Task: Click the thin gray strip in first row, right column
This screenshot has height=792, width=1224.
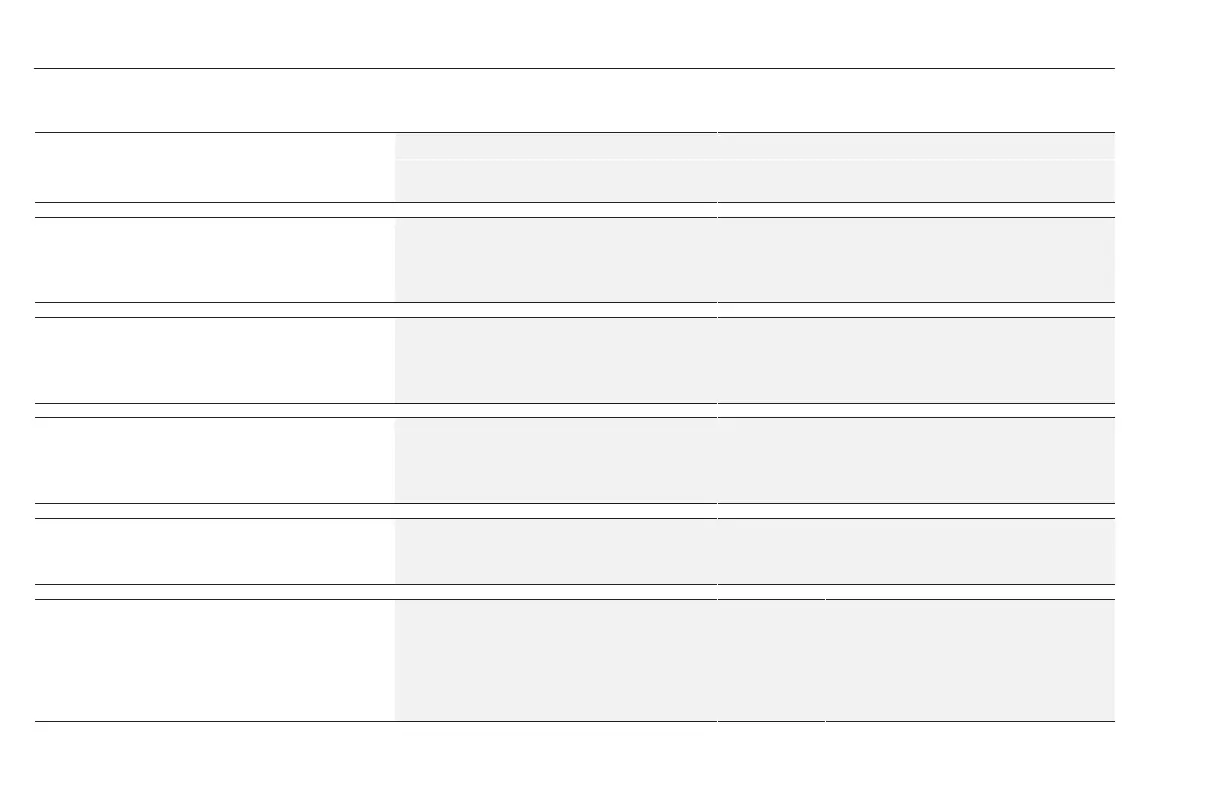Action: point(916,146)
